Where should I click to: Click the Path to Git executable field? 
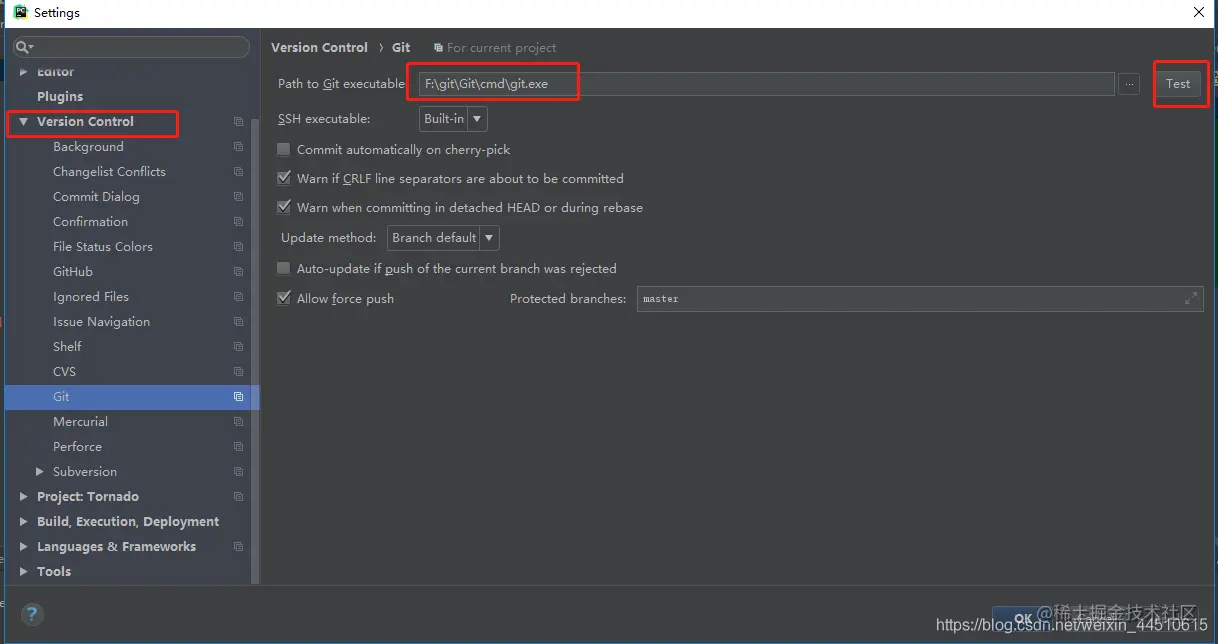coord(767,84)
